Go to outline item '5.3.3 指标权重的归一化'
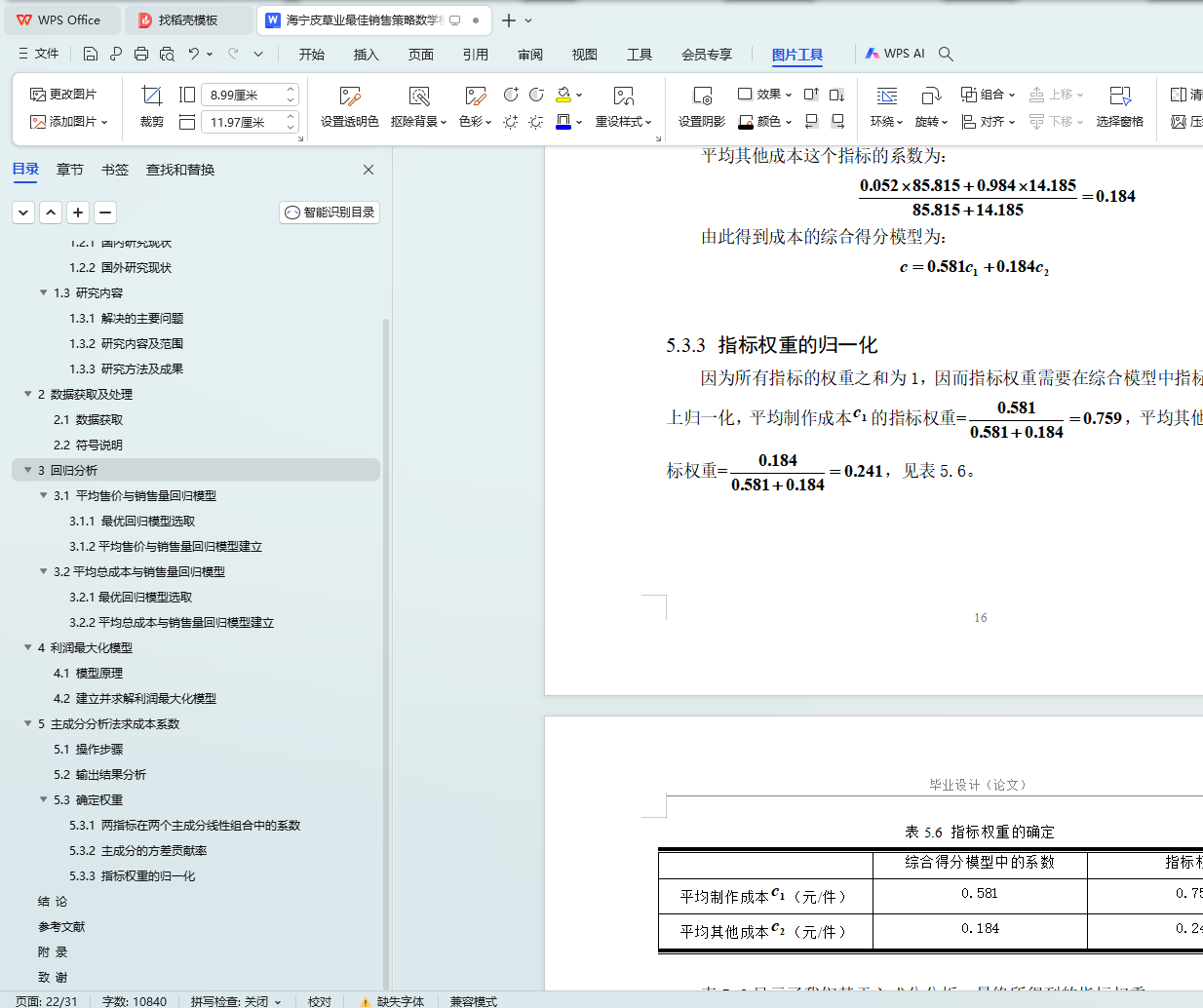This screenshot has height=1008, width=1203. [132, 875]
